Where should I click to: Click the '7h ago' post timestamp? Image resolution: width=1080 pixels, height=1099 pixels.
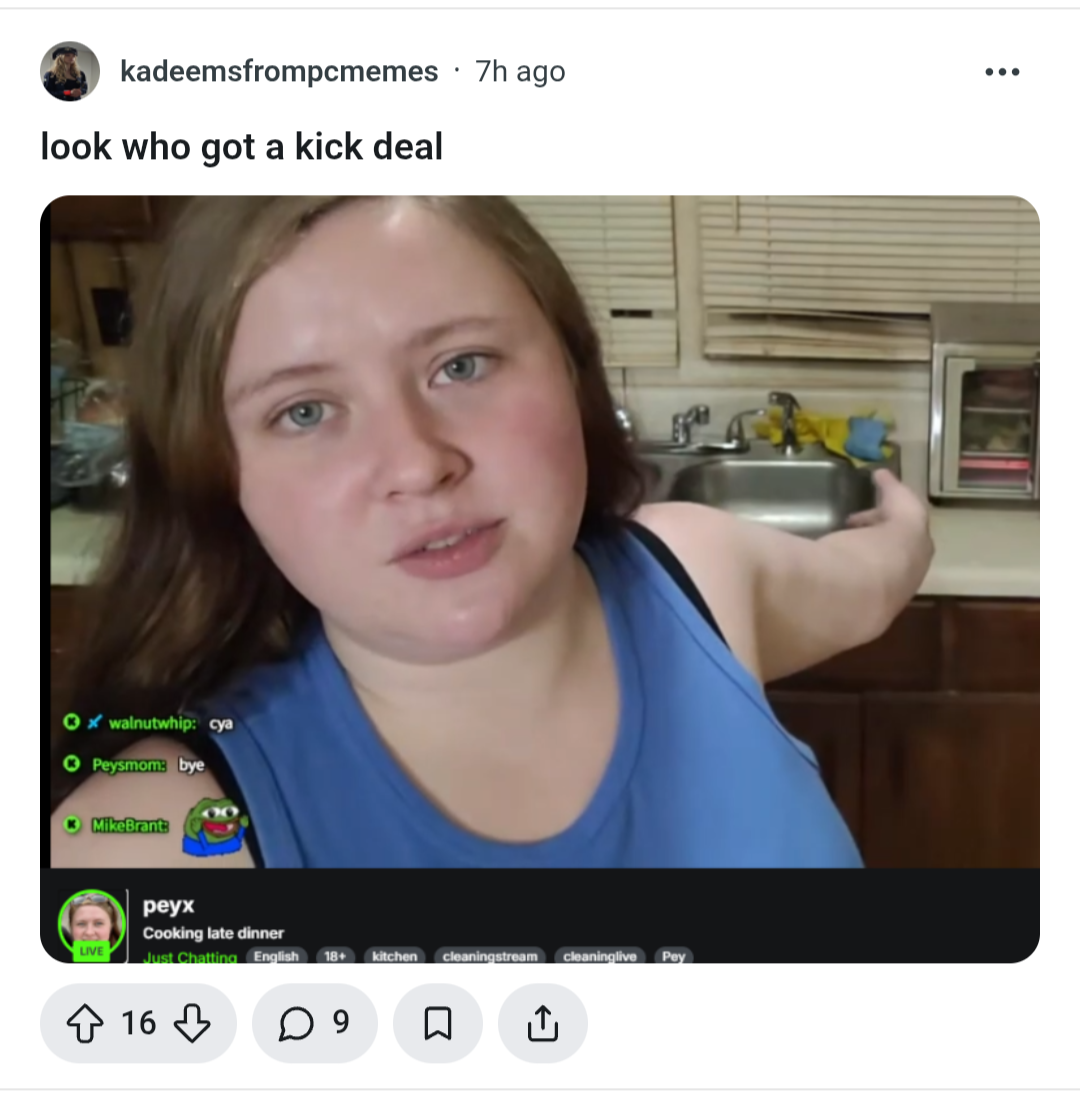(520, 71)
